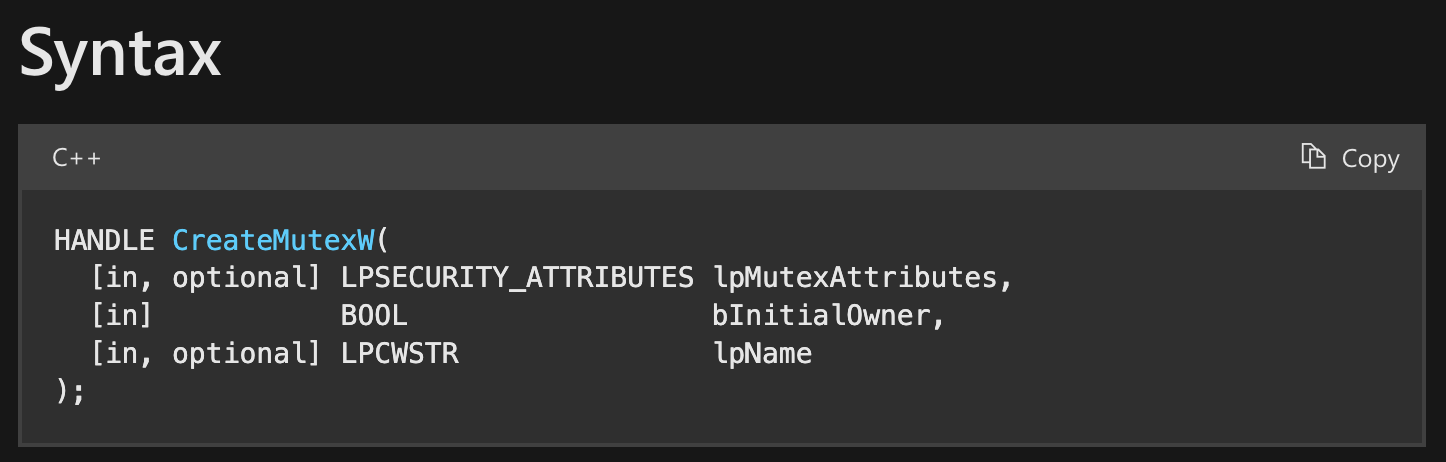Click the BOOL type keyword
The height and width of the screenshot is (462, 1446).
[374, 316]
